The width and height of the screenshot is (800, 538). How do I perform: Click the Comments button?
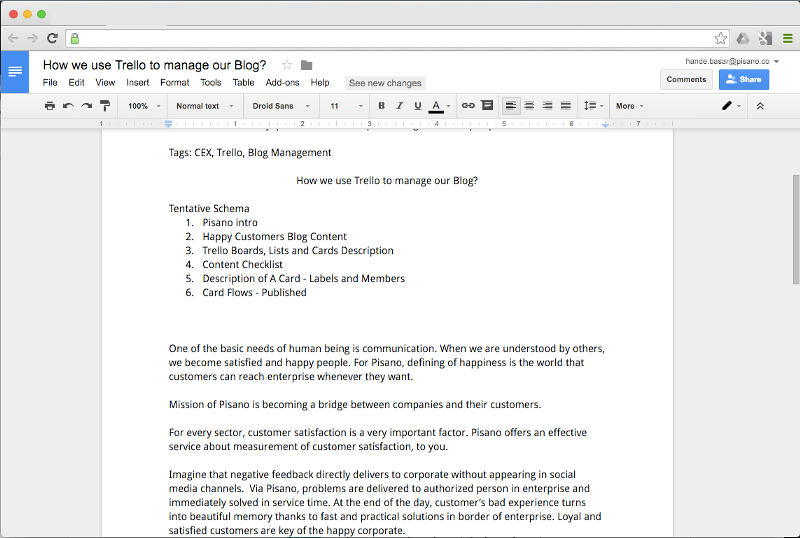coord(686,80)
